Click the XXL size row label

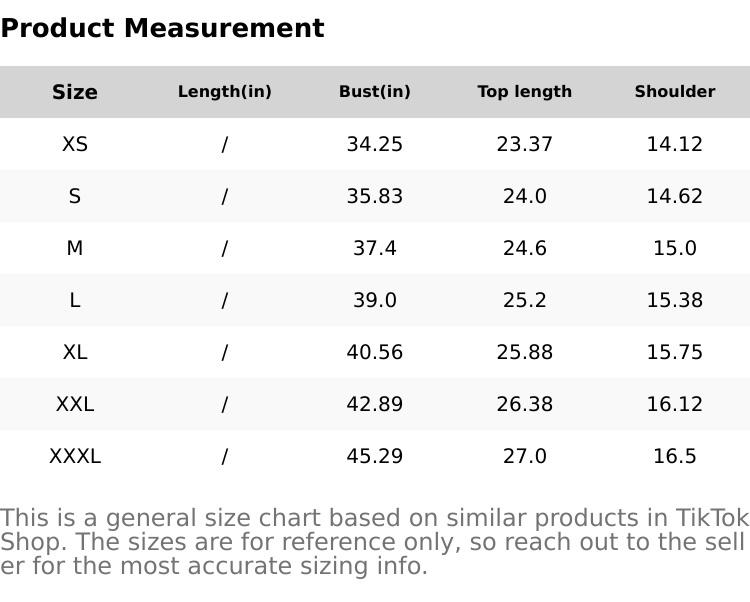75,404
